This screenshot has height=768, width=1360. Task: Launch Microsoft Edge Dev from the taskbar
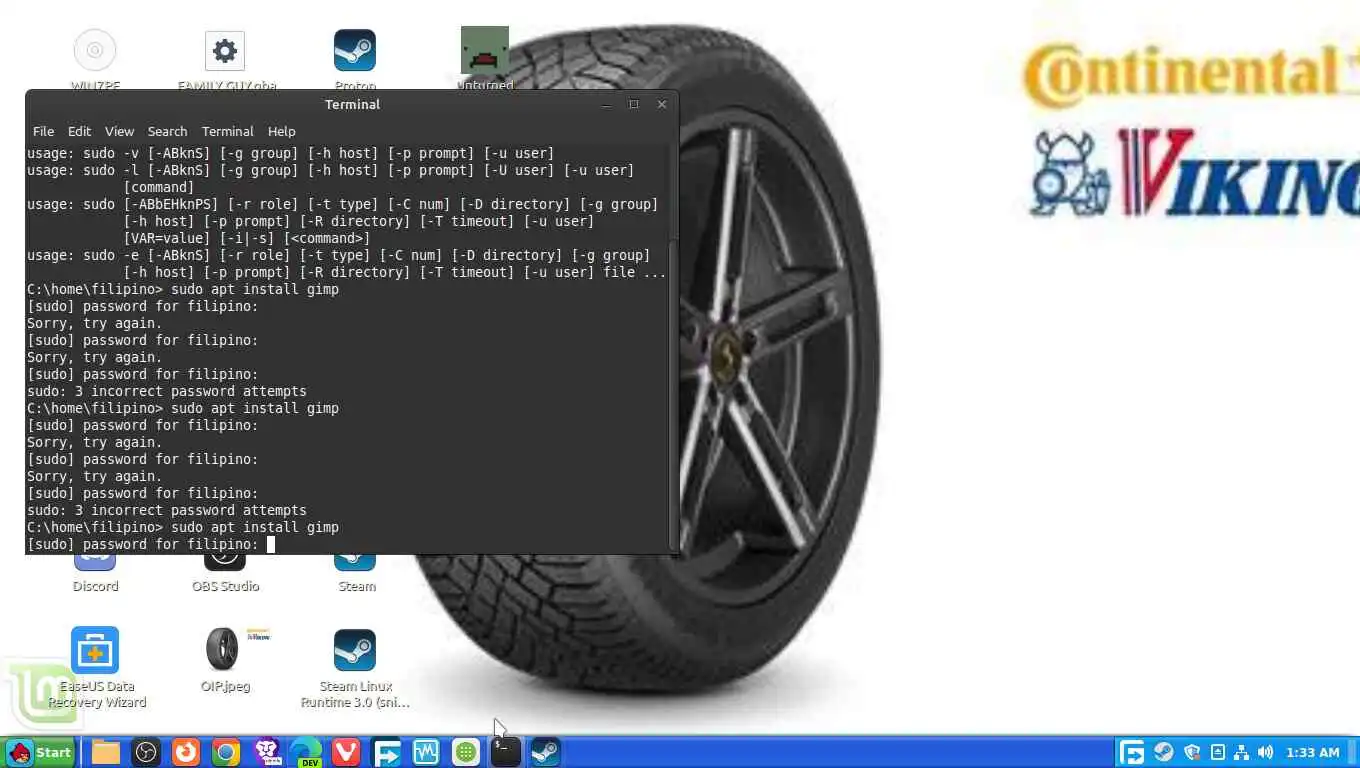[x=306, y=752]
